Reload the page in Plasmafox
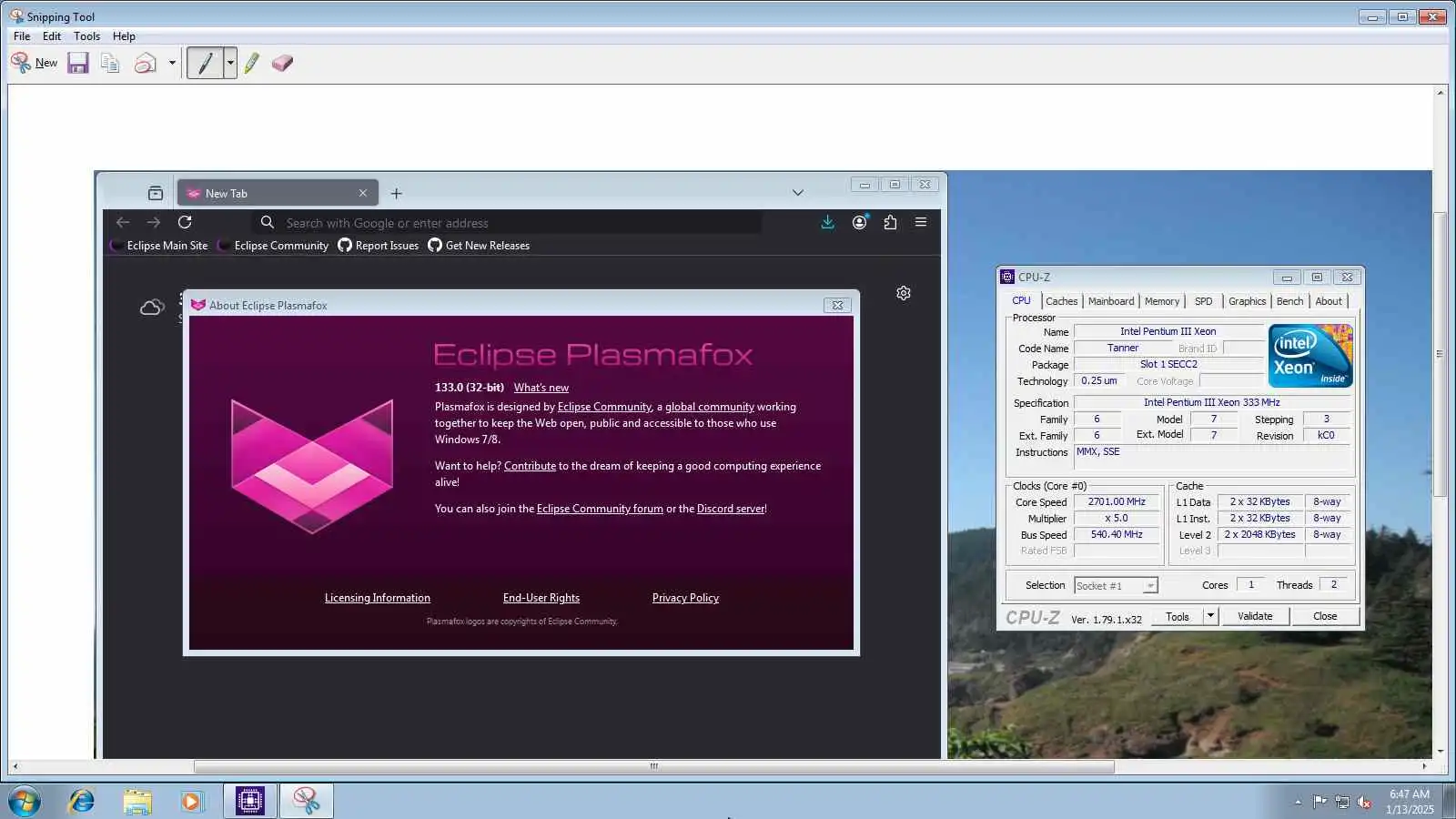This screenshot has height=819, width=1456. click(185, 222)
